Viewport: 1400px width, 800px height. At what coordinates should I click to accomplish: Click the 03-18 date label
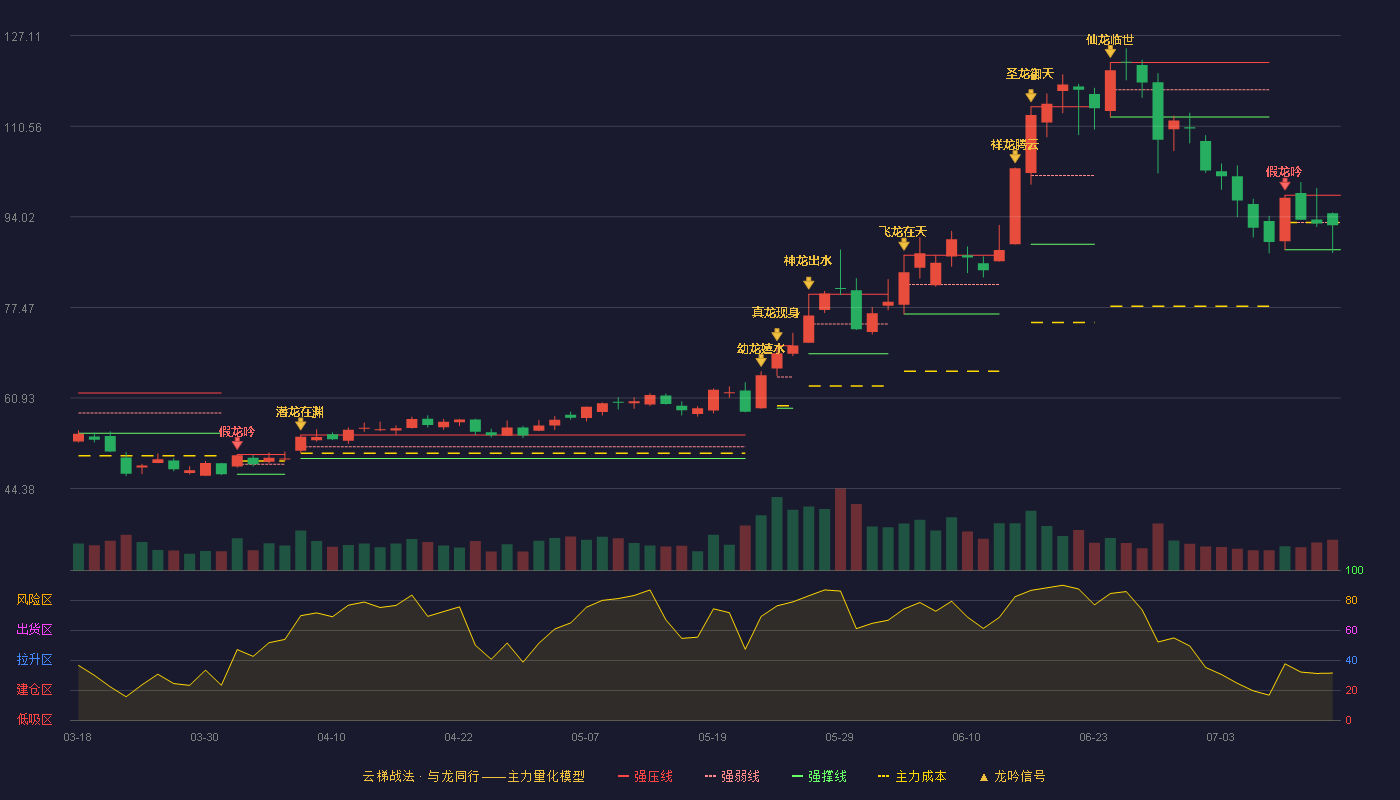77,737
